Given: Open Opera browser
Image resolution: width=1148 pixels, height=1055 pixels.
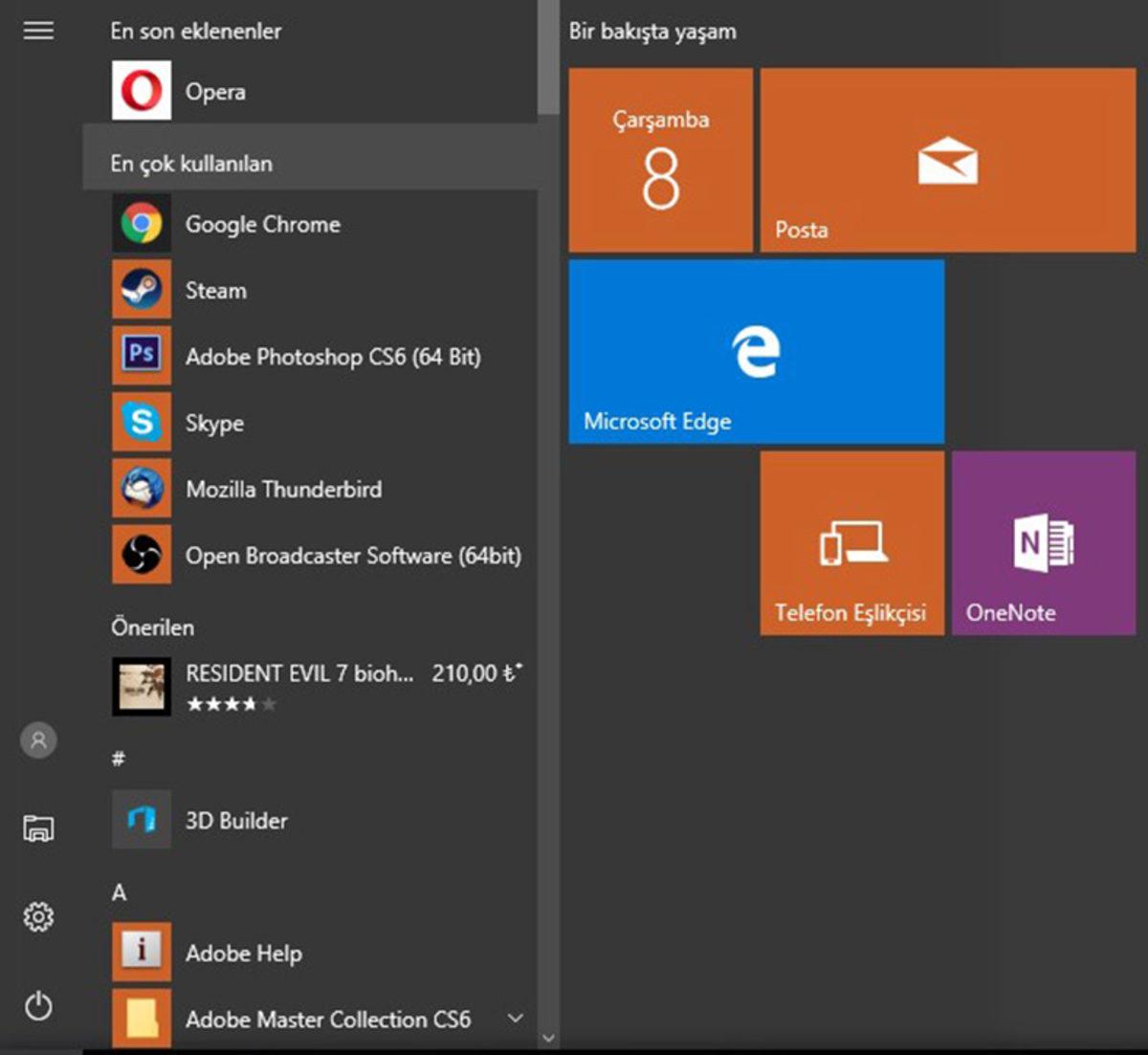Looking at the screenshot, I should click(x=215, y=91).
